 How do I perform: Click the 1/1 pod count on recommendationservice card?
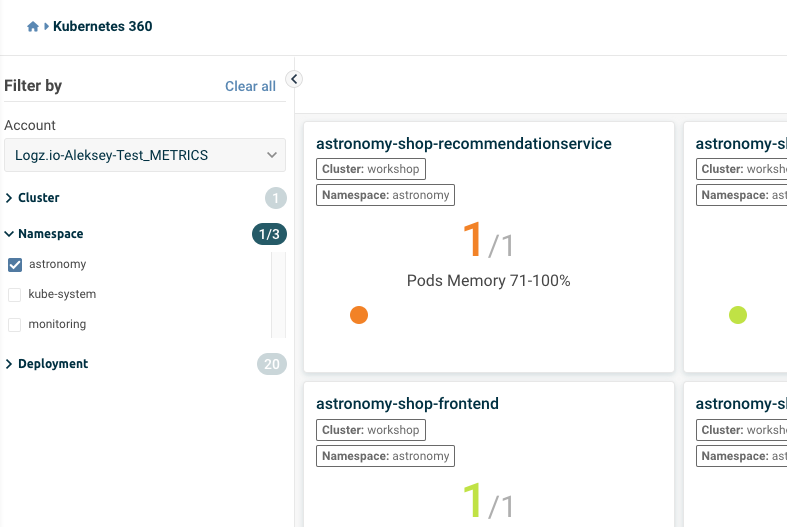tap(488, 241)
